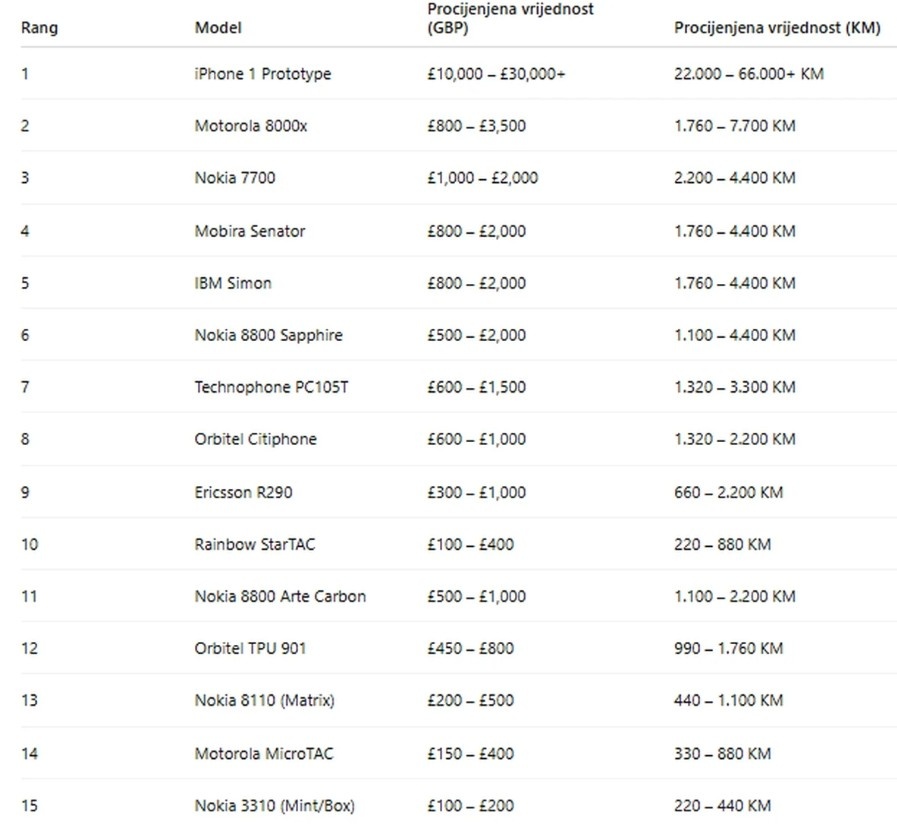
Task: Click the Nokia 8110 (Matrix) model name
Action: 264,701
